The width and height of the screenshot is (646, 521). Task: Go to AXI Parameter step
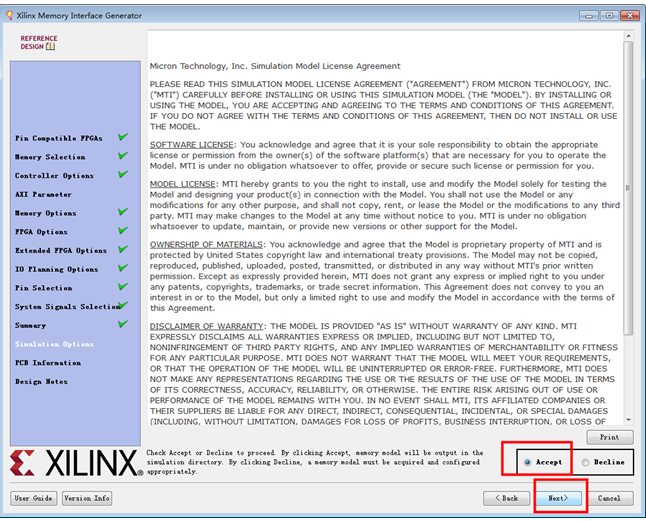point(43,194)
